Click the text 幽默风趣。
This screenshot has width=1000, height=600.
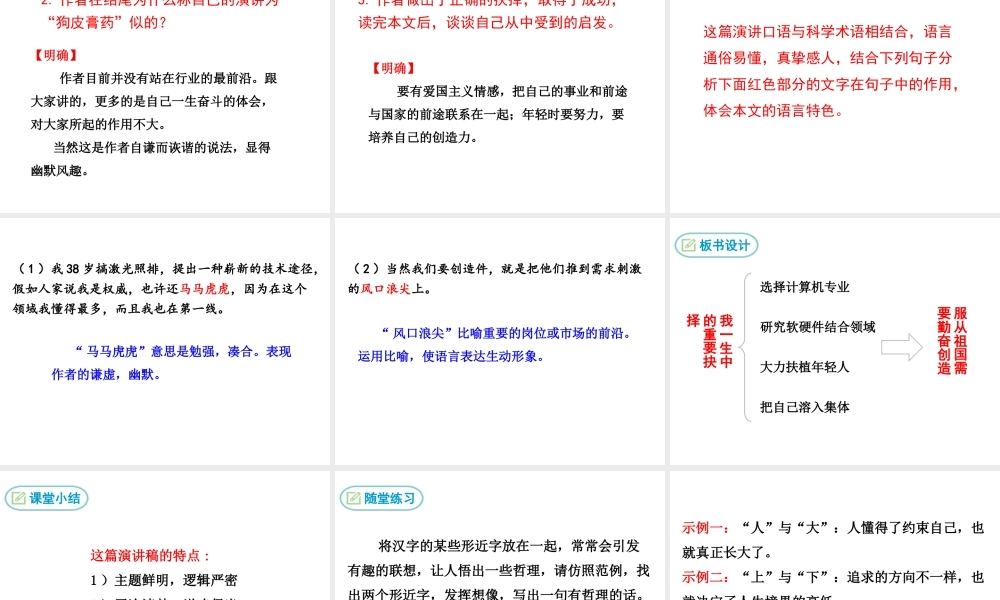[60, 170]
